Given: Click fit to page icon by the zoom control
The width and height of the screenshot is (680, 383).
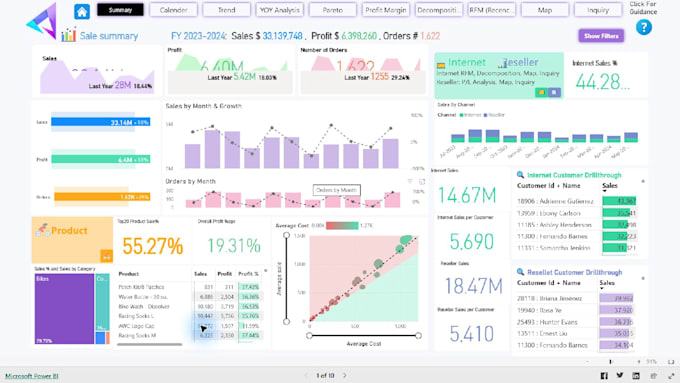Looking at the screenshot, I should point(671,362).
